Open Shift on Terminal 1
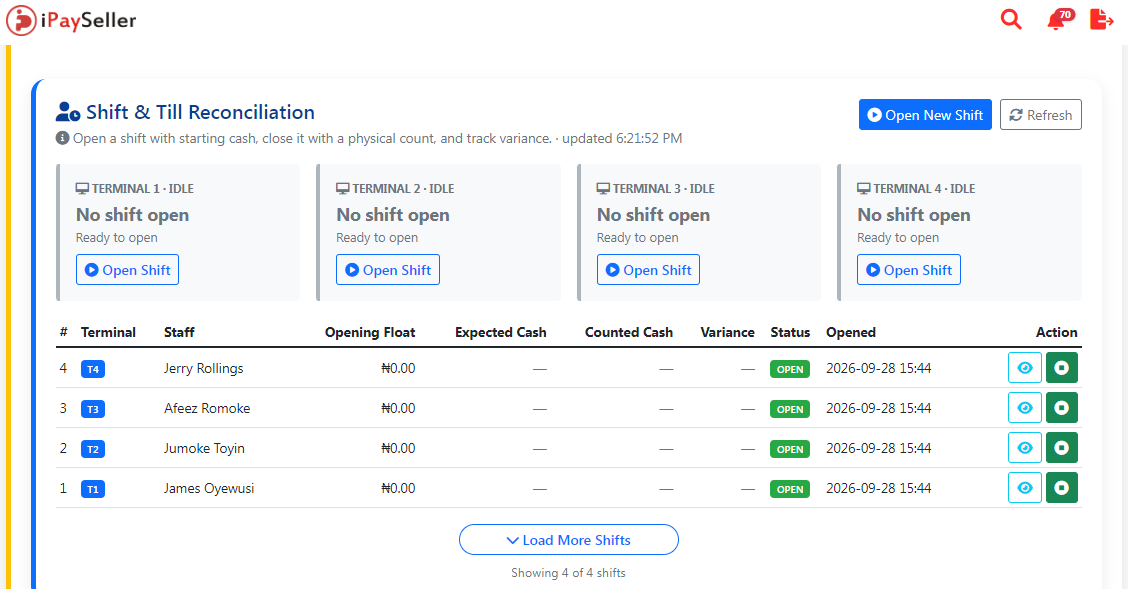Screen dimensions: 1128x589 click(127, 270)
